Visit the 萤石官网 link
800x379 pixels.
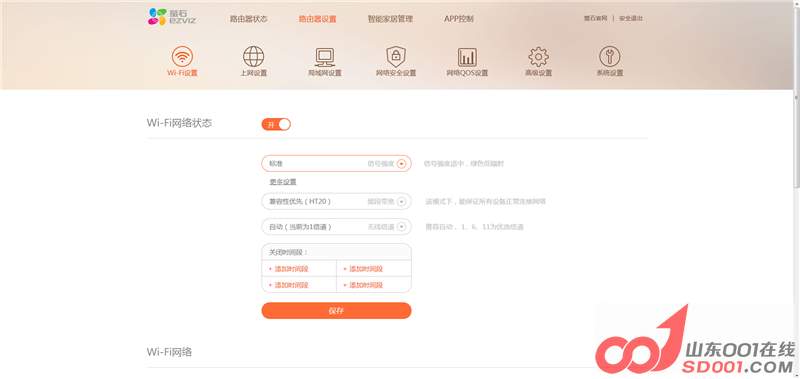[595, 18]
